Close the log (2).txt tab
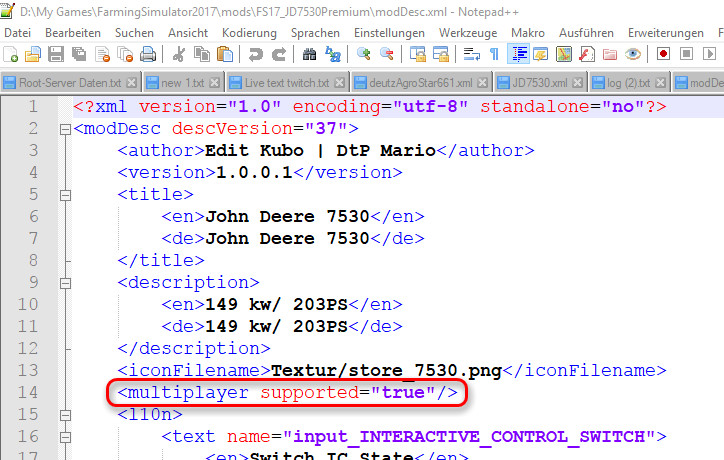The width and height of the screenshot is (724, 460). click(661, 83)
